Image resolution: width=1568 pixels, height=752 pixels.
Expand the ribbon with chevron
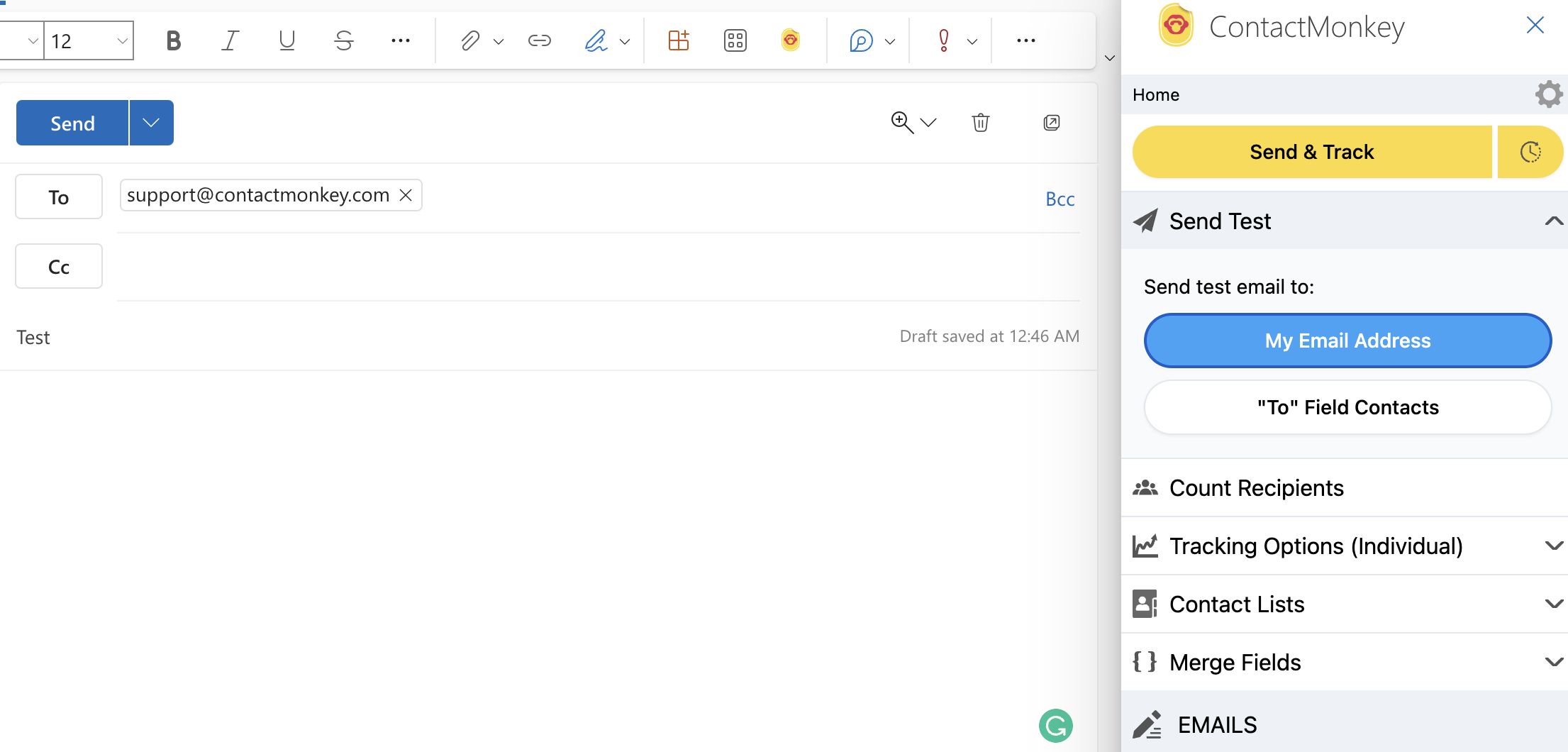coord(1110,57)
